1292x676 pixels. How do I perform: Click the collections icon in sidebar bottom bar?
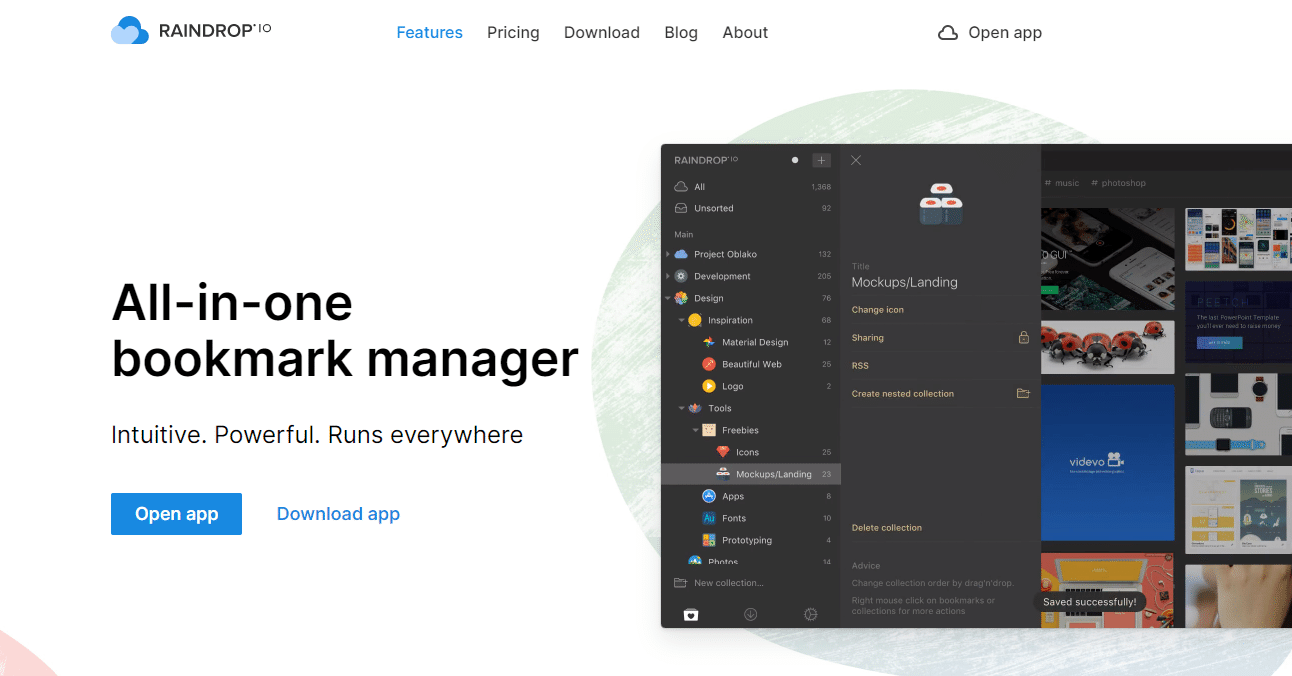(x=690, y=614)
